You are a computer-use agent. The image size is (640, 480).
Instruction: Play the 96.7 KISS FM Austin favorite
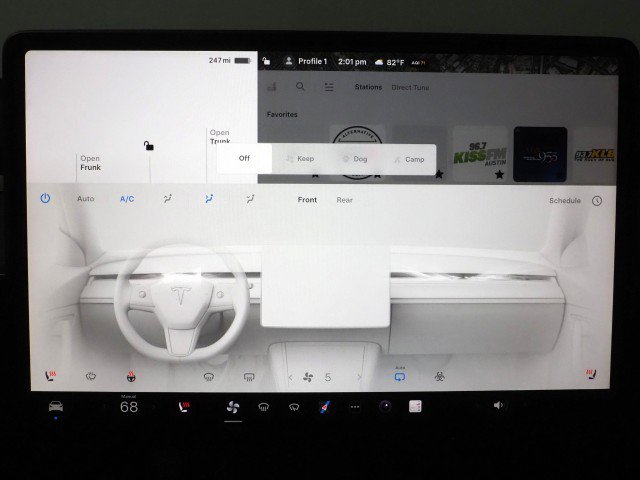click(480, 154)
